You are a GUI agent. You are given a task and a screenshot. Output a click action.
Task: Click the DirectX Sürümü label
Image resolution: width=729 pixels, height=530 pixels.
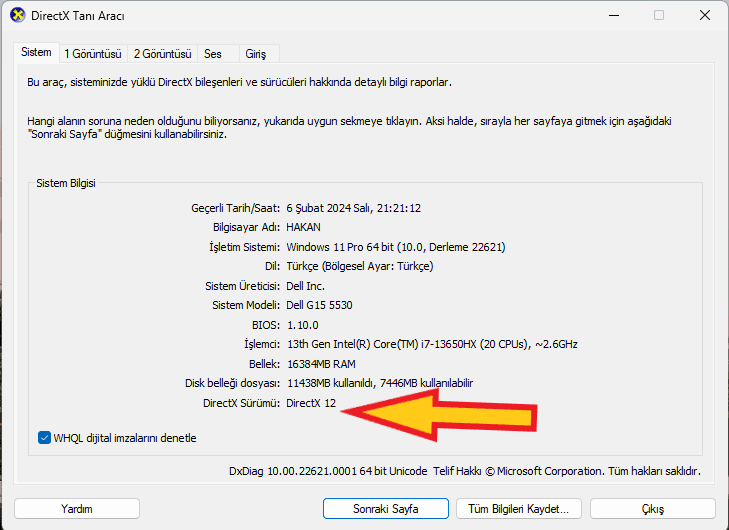point(241,403)
